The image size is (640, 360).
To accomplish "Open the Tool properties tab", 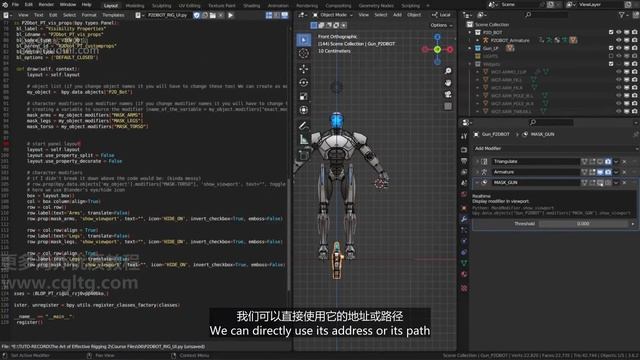I will [464, 136].
